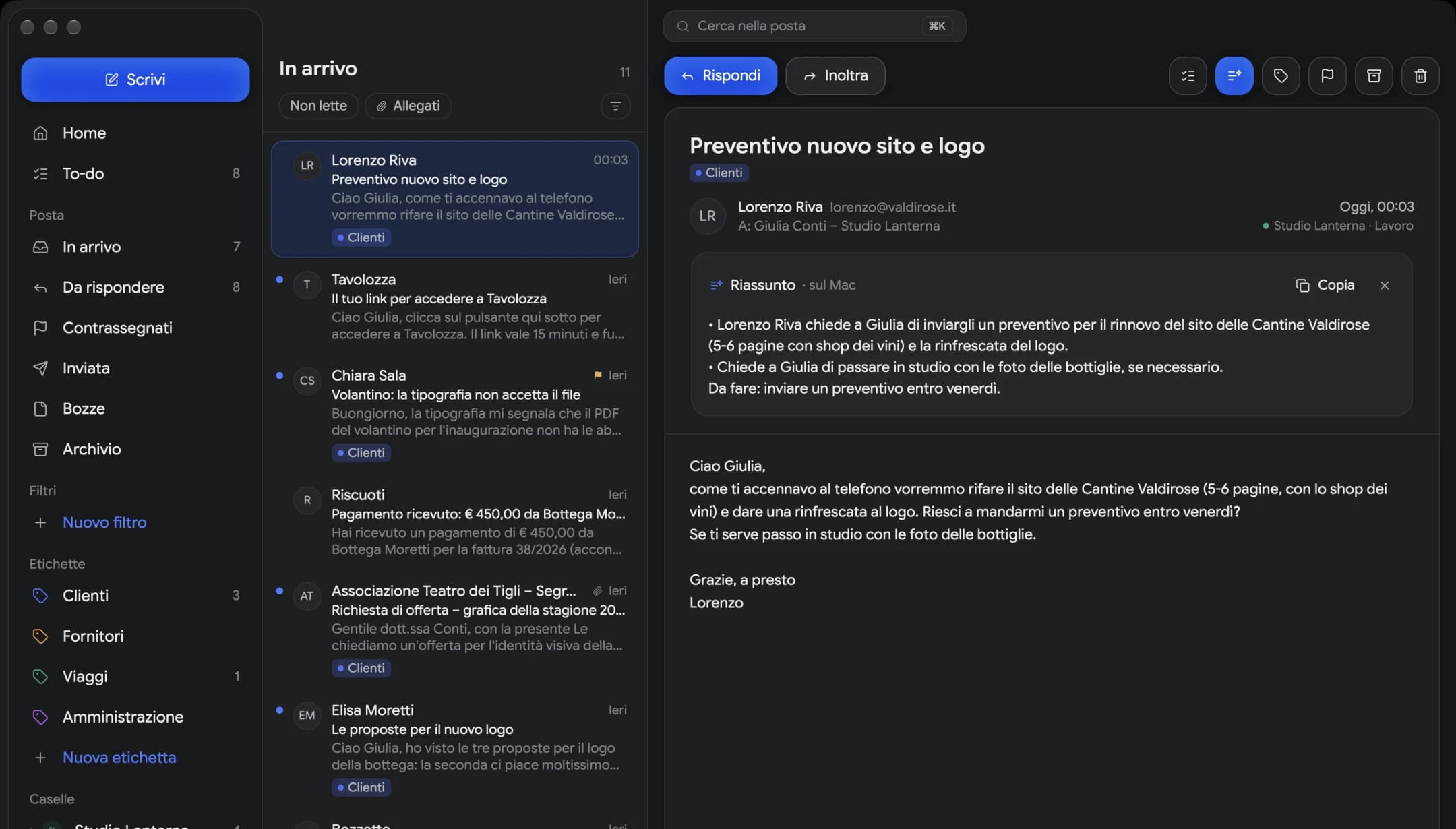Add a new filter via Nuovo filtro
The height and width of the screenshot is (829, 1456).
pyautogui.click(x=104, y=522)
